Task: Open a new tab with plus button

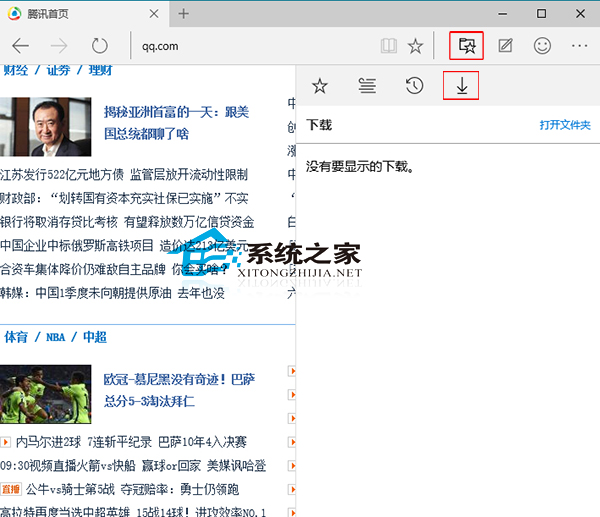Action: click(183, 14)
